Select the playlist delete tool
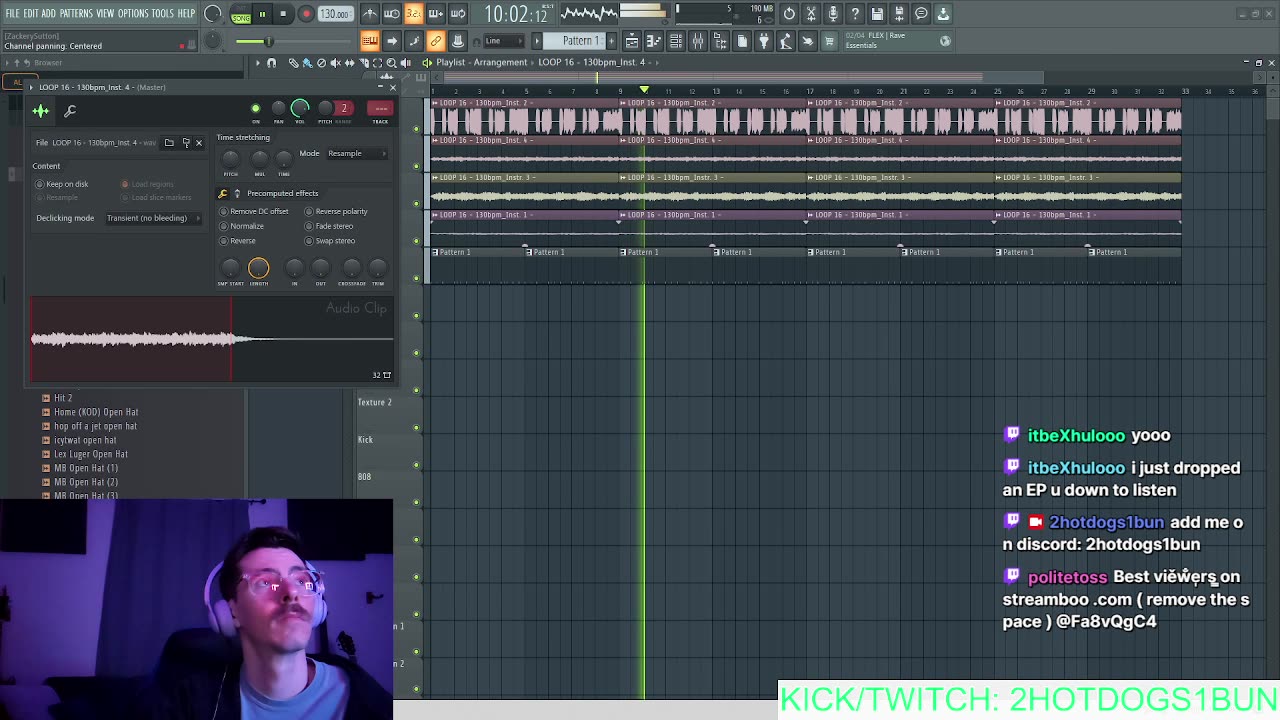 [321, 62]
